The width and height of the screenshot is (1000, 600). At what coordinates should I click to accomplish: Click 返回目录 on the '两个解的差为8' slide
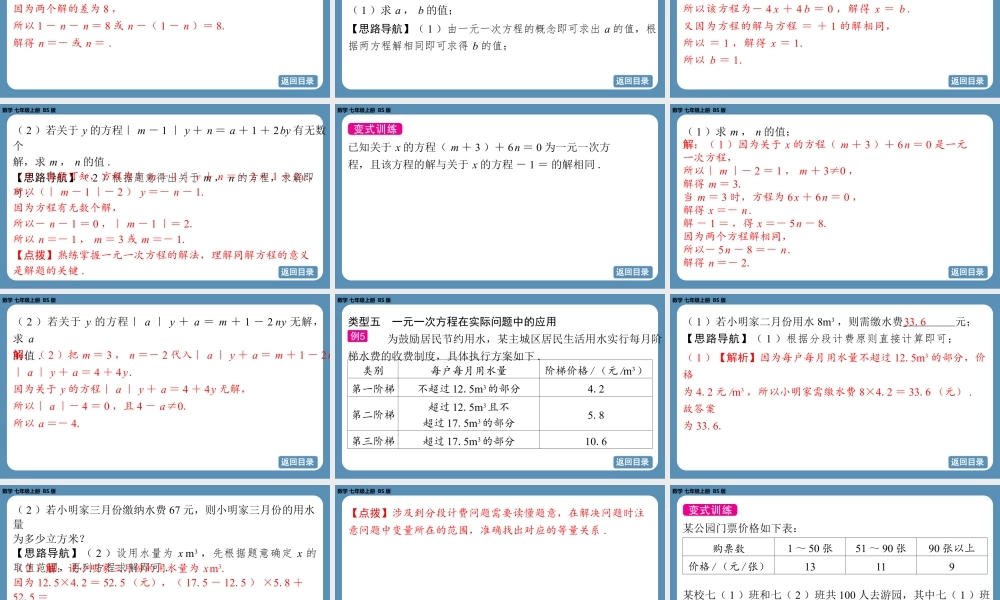(x=297, y=81)
